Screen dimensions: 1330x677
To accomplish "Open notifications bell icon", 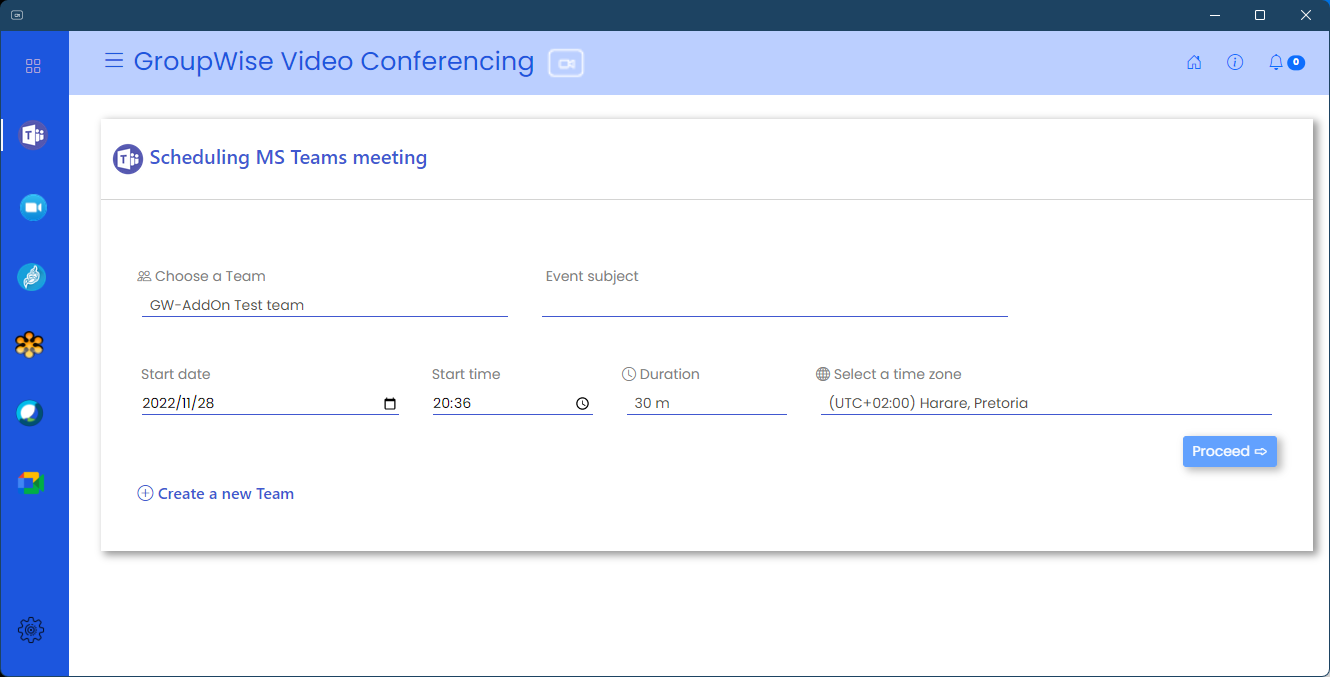I will [1276, 62].
